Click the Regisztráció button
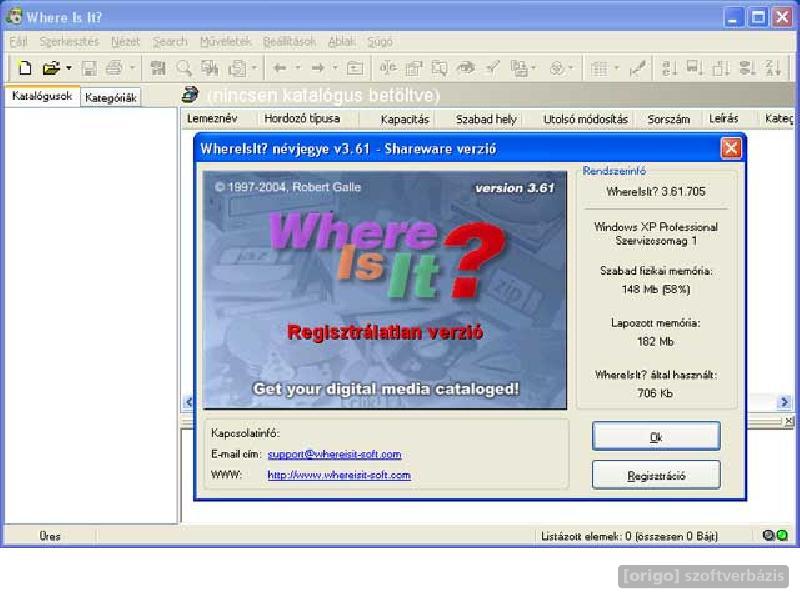800x600 pixels. coord(656,475)
